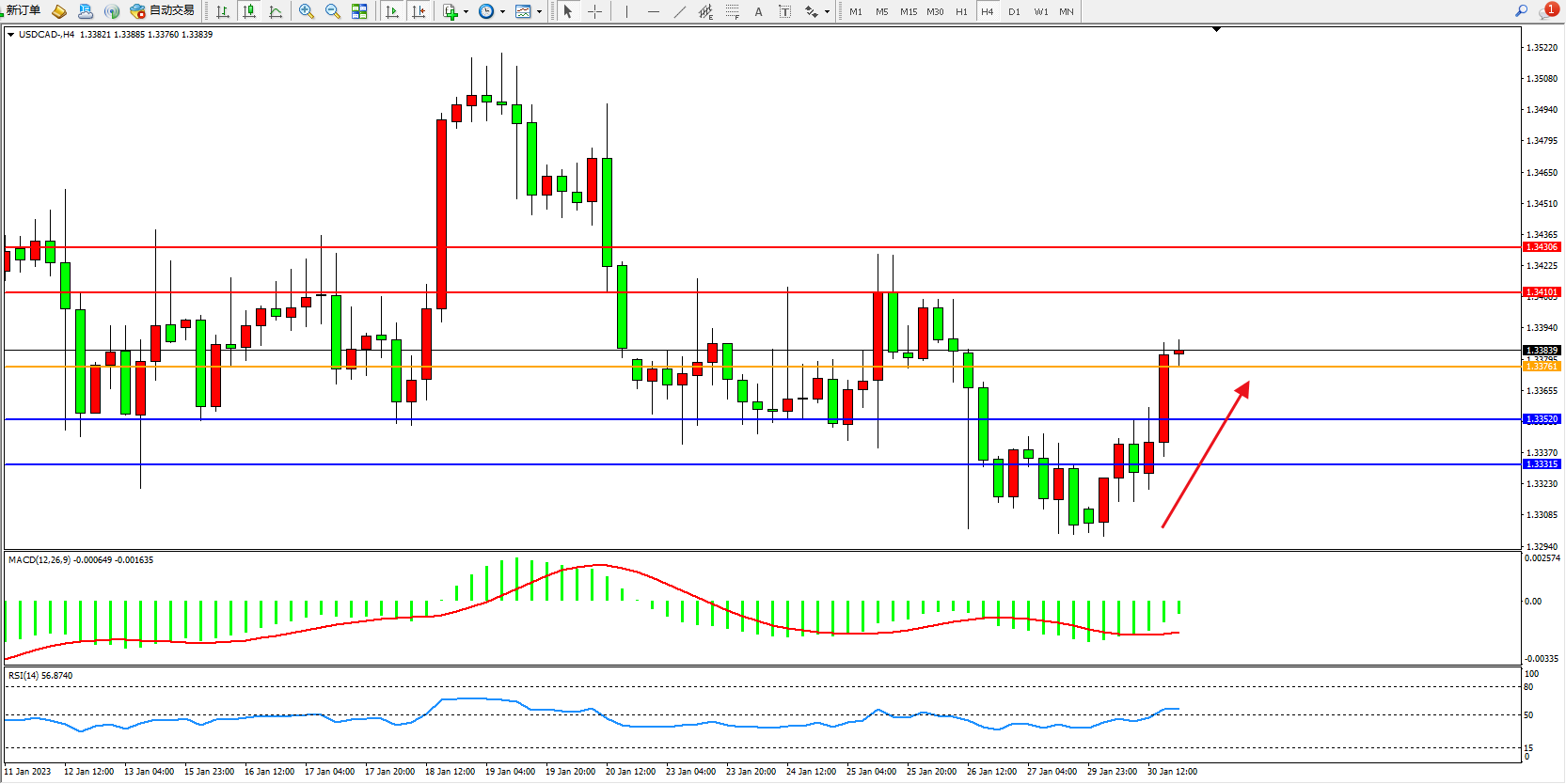Toggle the 自动交易 auto trading button
1566x784 pixels.
(163, 10)
